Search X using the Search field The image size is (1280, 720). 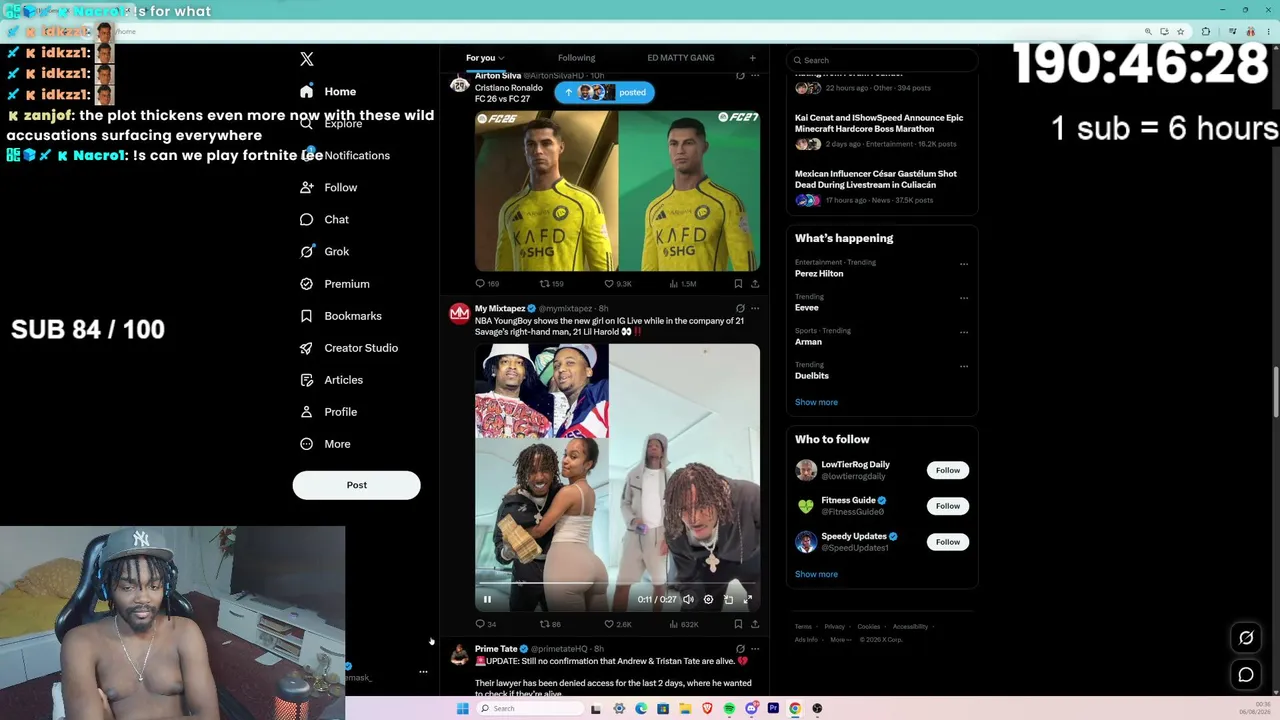[884, 60]
